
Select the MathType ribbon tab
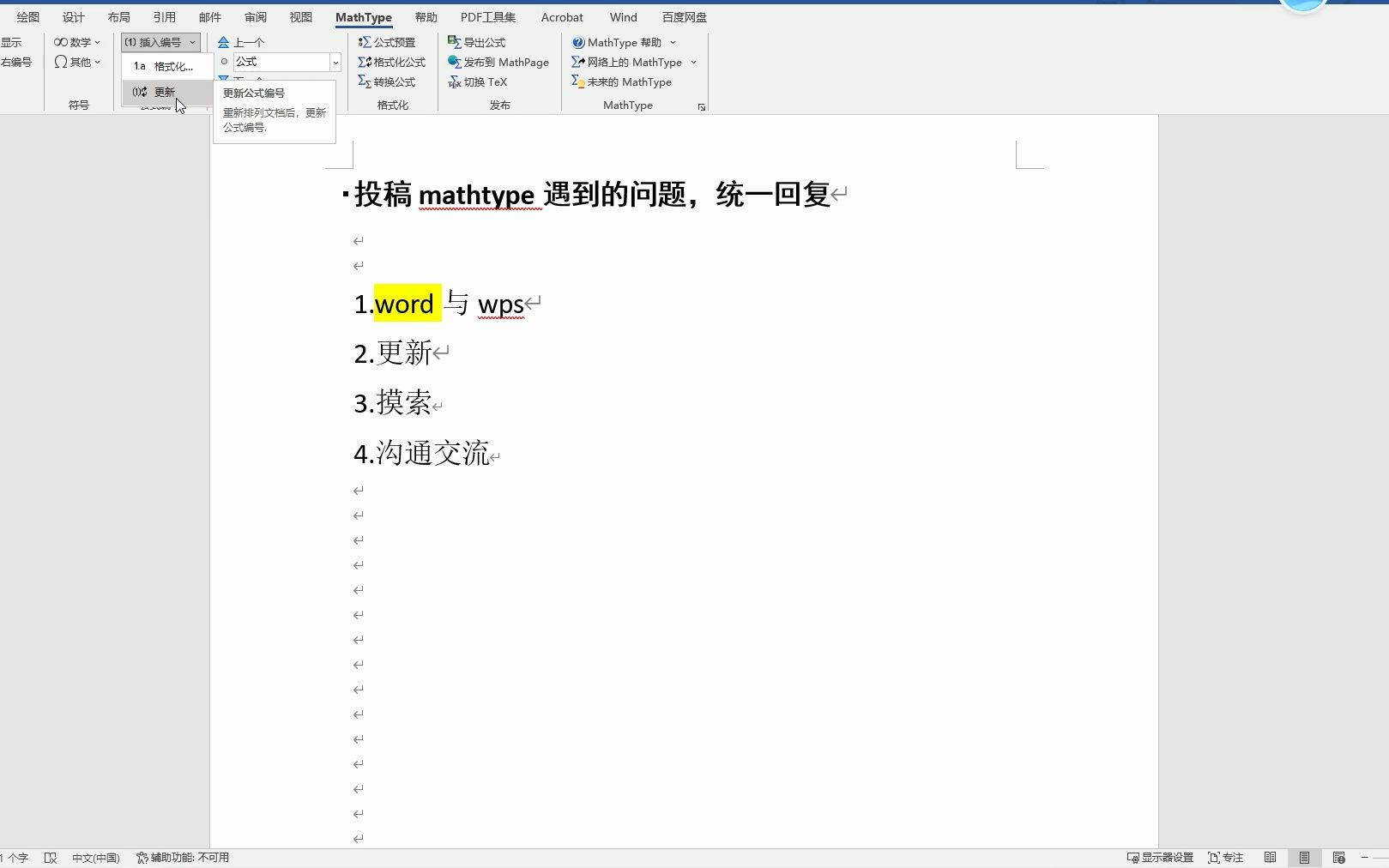pos(364,17)
